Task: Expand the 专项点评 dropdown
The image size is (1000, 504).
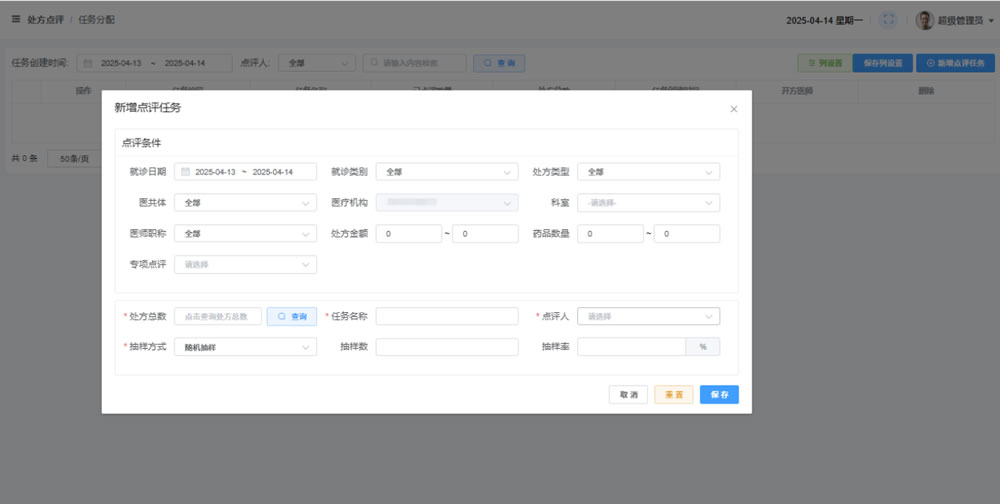Action: [246, 264]
